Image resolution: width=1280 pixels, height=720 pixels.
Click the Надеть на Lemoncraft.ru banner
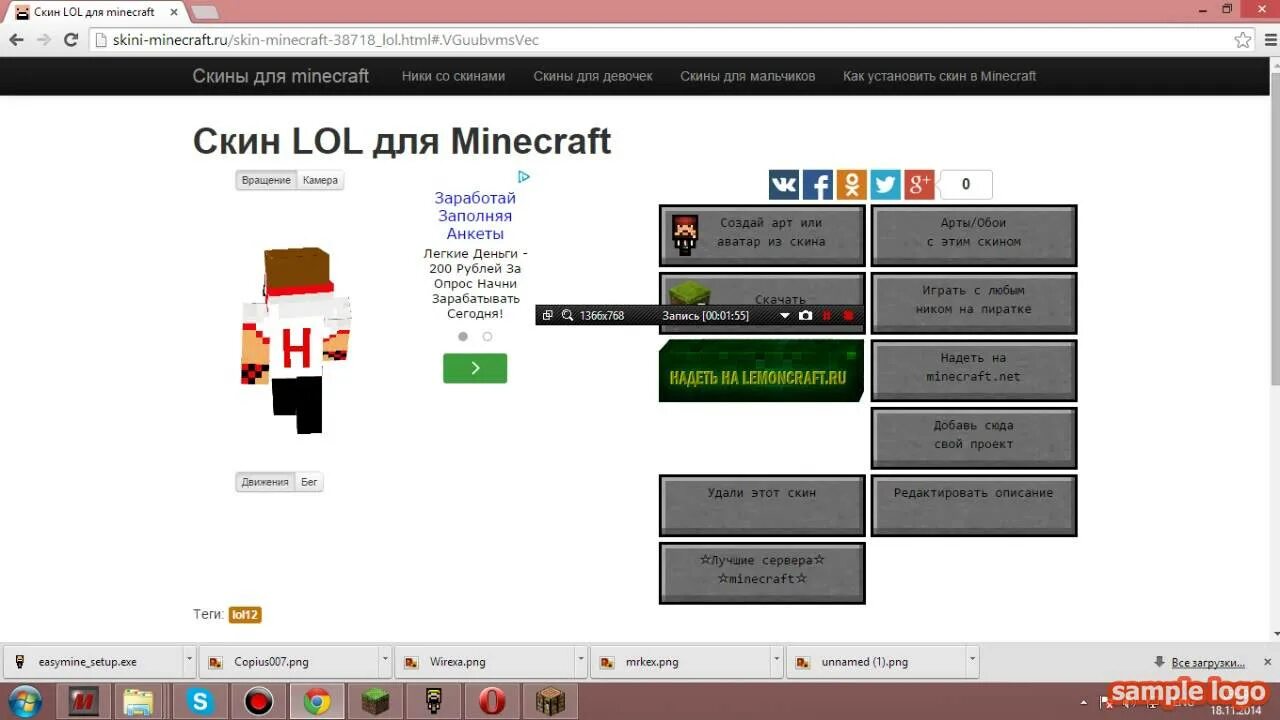click(761, 371)
